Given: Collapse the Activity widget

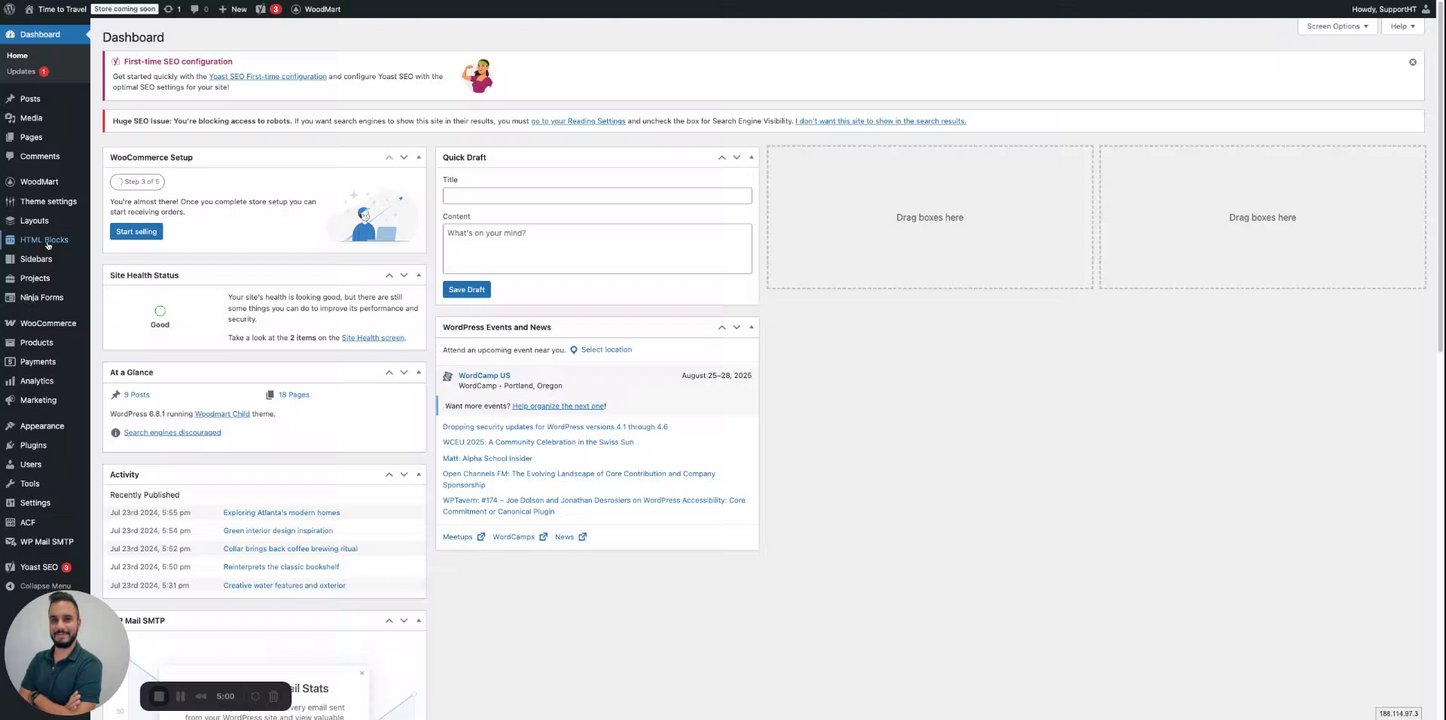Looking at the screenshot, I should pos(418,474).
